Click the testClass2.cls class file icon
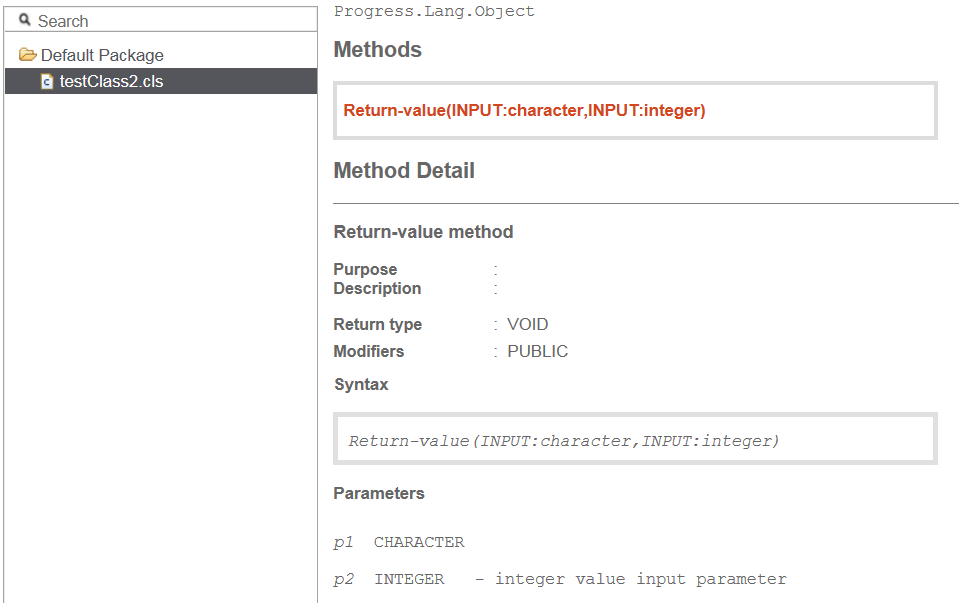The width and height of the screenshot is (959, 603). point(47,81)
